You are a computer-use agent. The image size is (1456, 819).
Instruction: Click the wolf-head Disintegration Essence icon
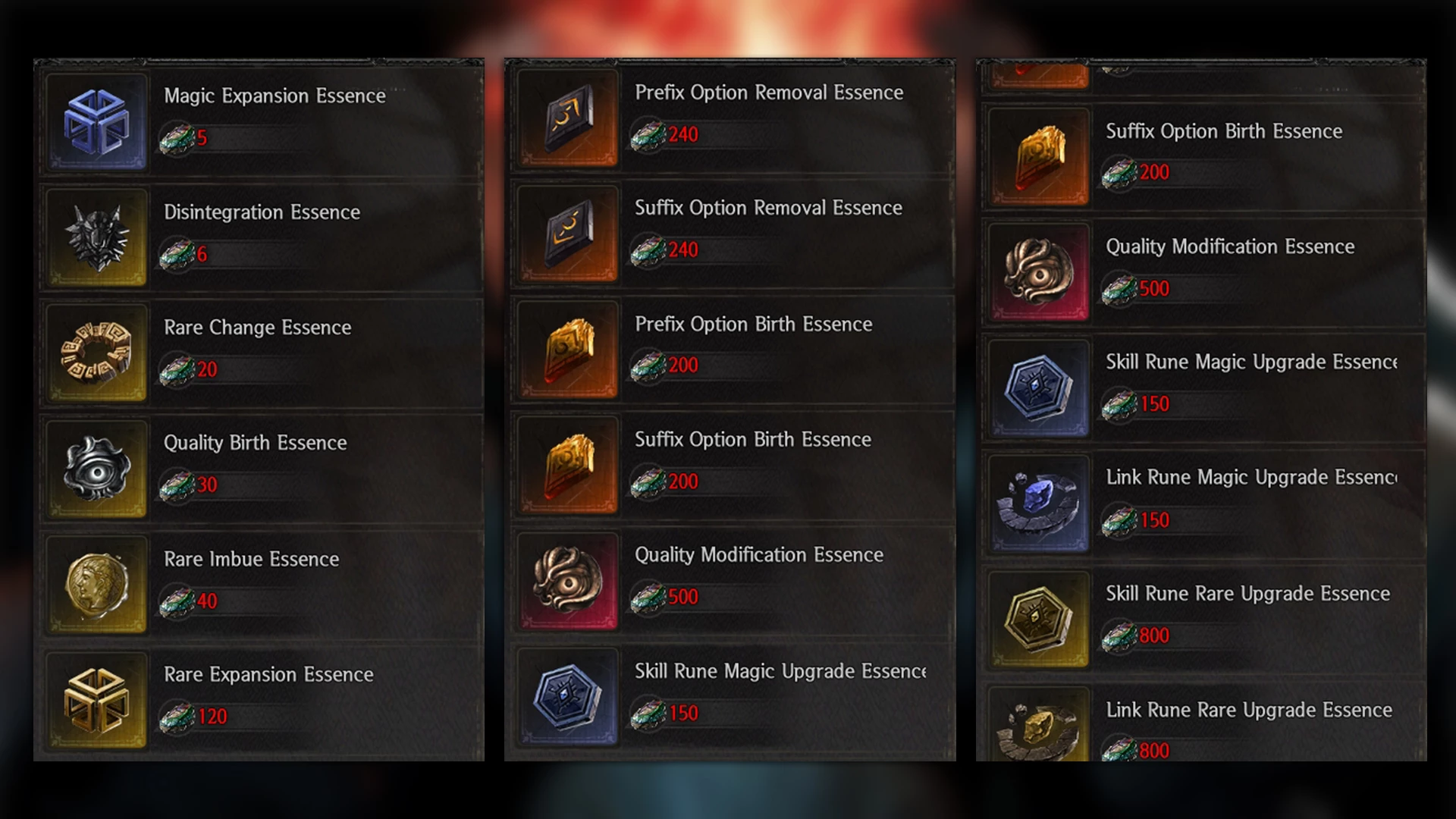[x=97, y=238]
